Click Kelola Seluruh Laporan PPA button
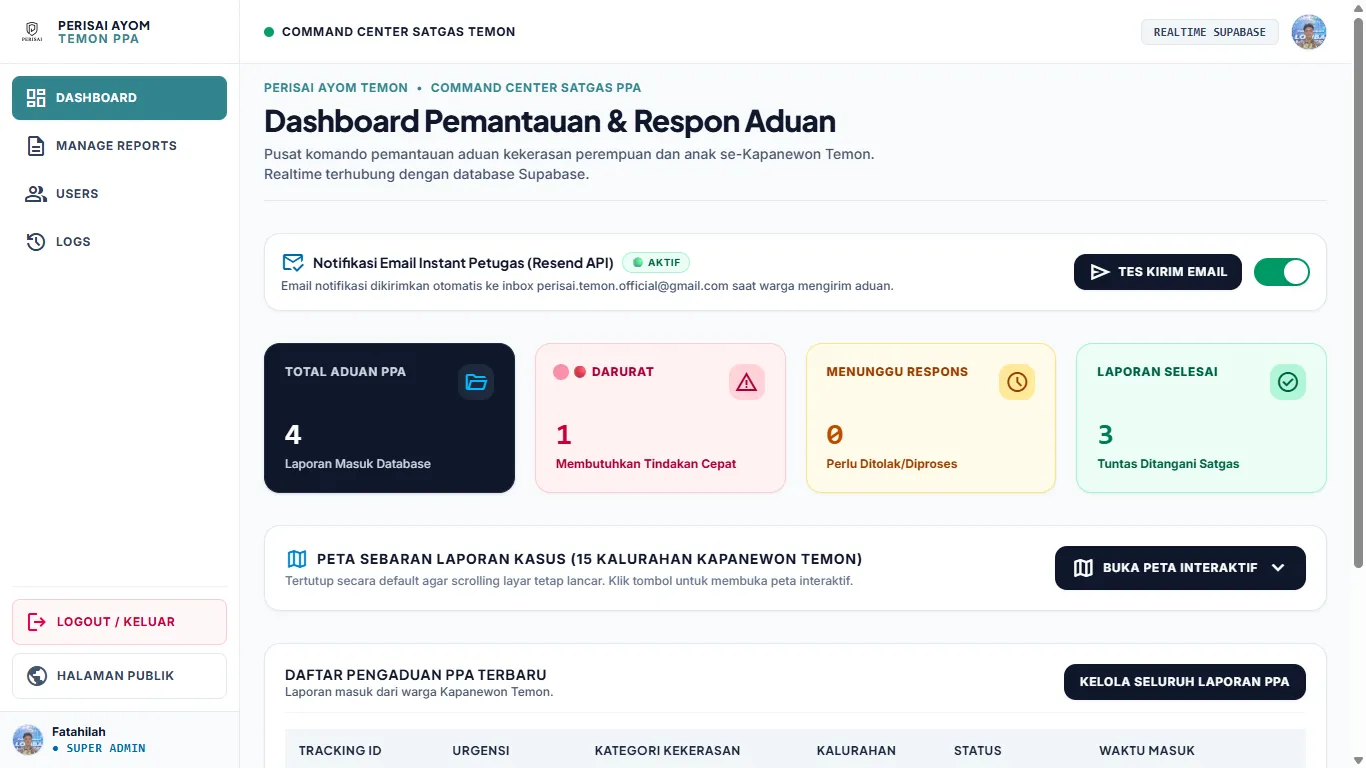 pyautogui.click(x=1185, y=682)
